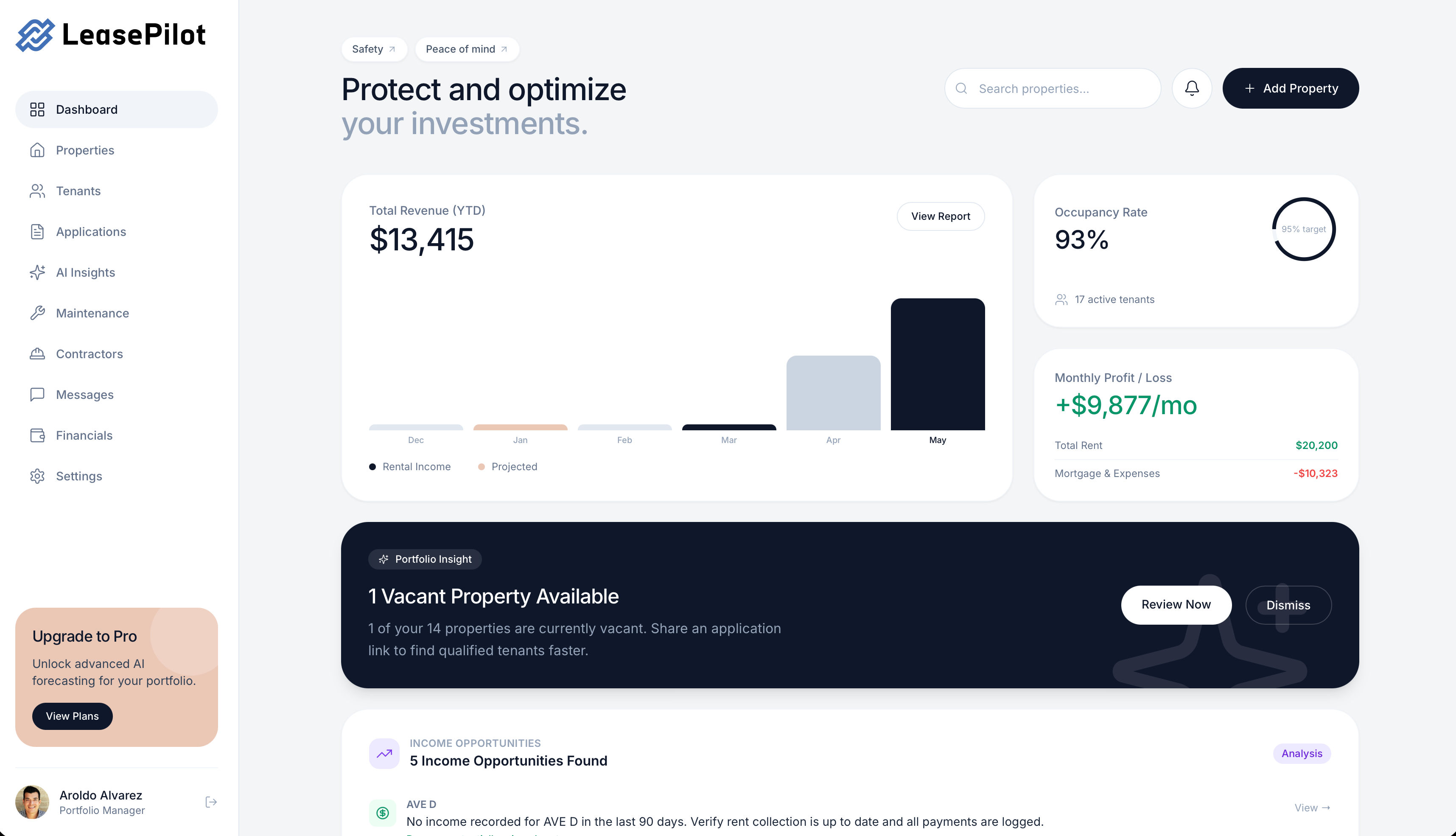The image size is (1456, 836).
Task: Open the Contractors page
Action: [x=117, y=354]
